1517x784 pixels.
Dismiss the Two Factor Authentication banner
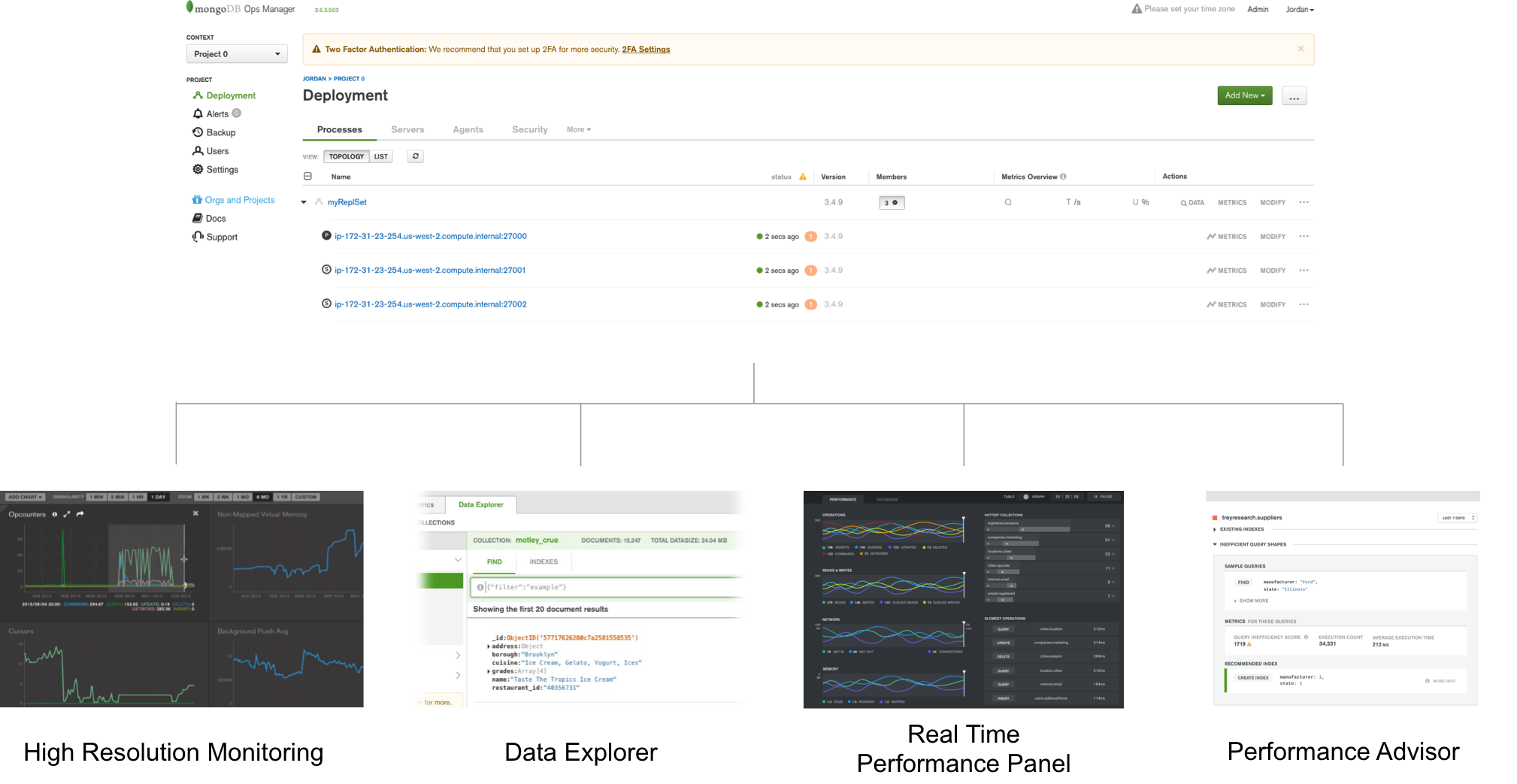point(1301,49)
